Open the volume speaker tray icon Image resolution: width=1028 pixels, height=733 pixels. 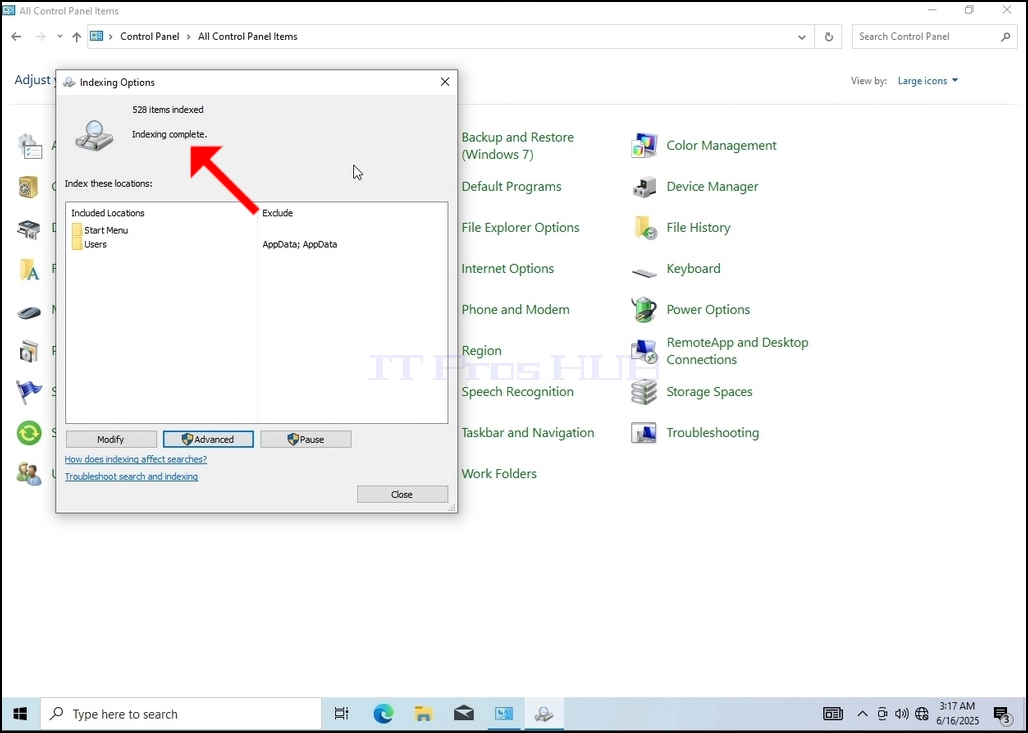coord(901,714)
